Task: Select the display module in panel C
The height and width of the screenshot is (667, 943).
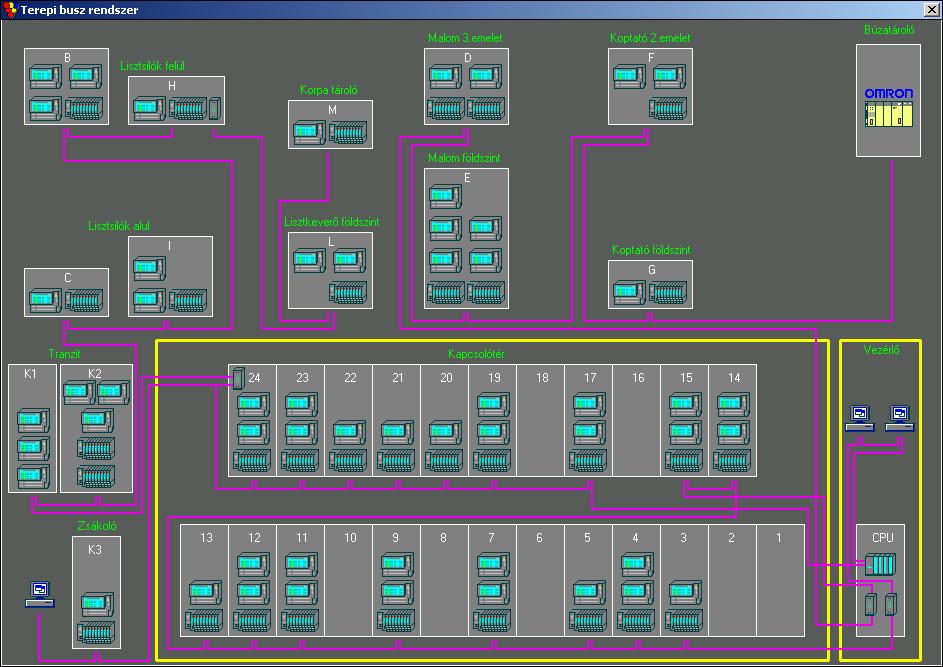Action: tap(45, 300)
